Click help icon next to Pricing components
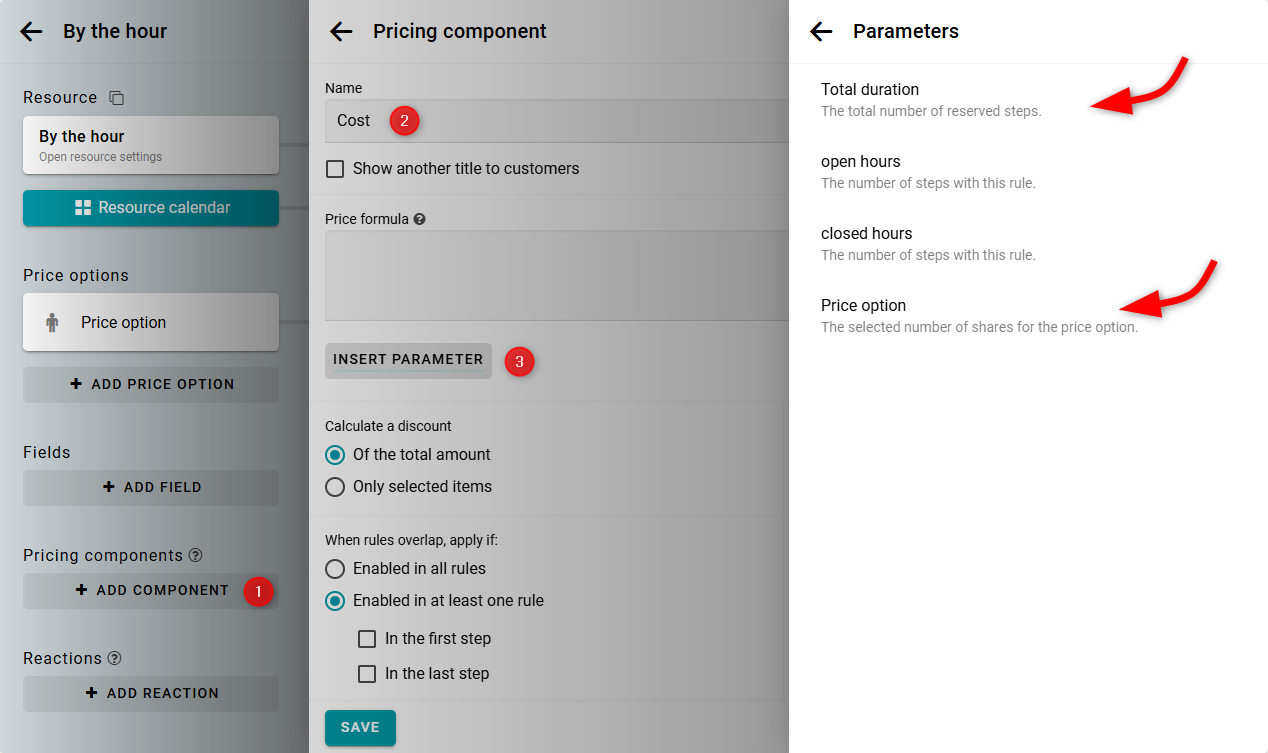The image size is (1268, 753). click(196, 555)
